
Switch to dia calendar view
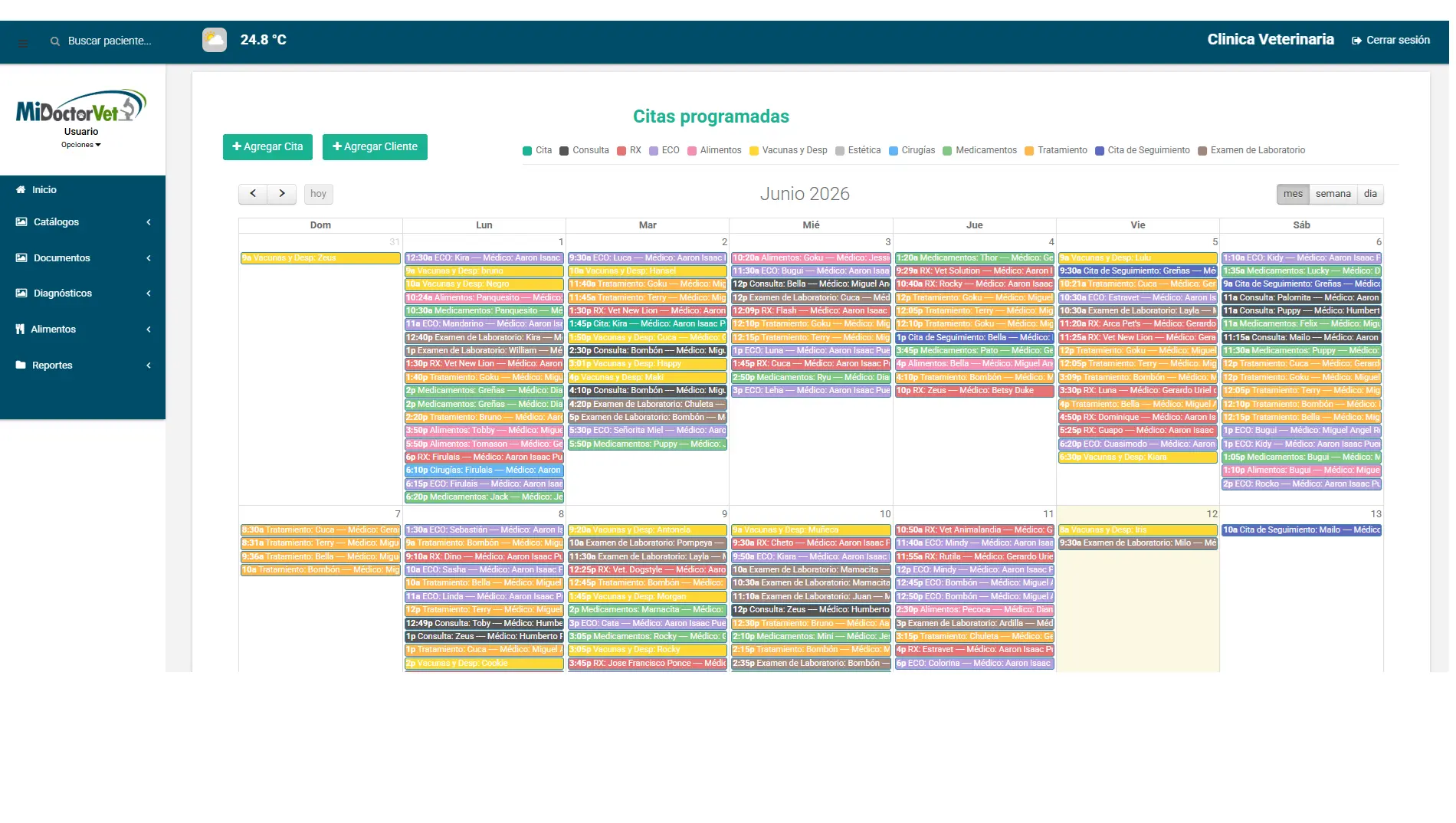click(1370, 194)
